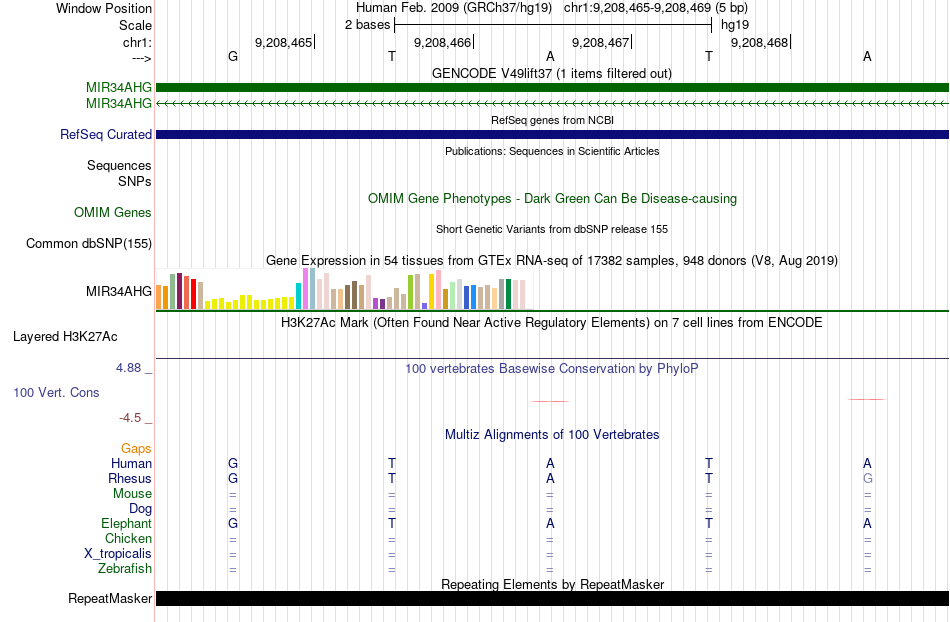Screen dimensions: 950x622
Task: Click the 2 bases scale bar label
Action: tap(367, 25)
